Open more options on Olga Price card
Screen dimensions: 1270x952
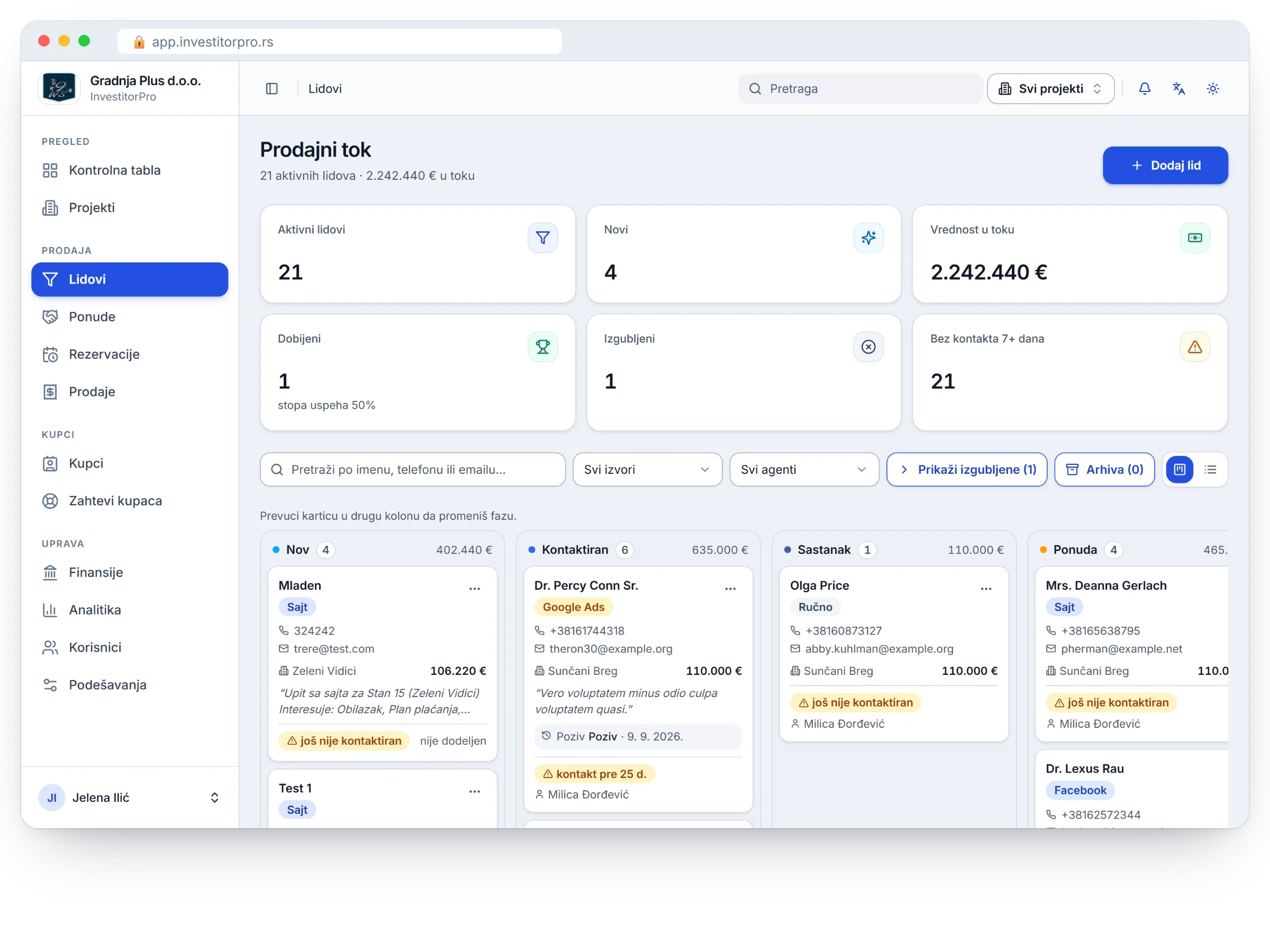986,589
